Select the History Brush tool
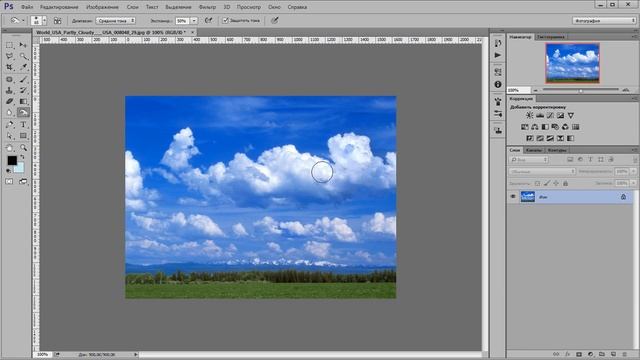 [23, 90]
